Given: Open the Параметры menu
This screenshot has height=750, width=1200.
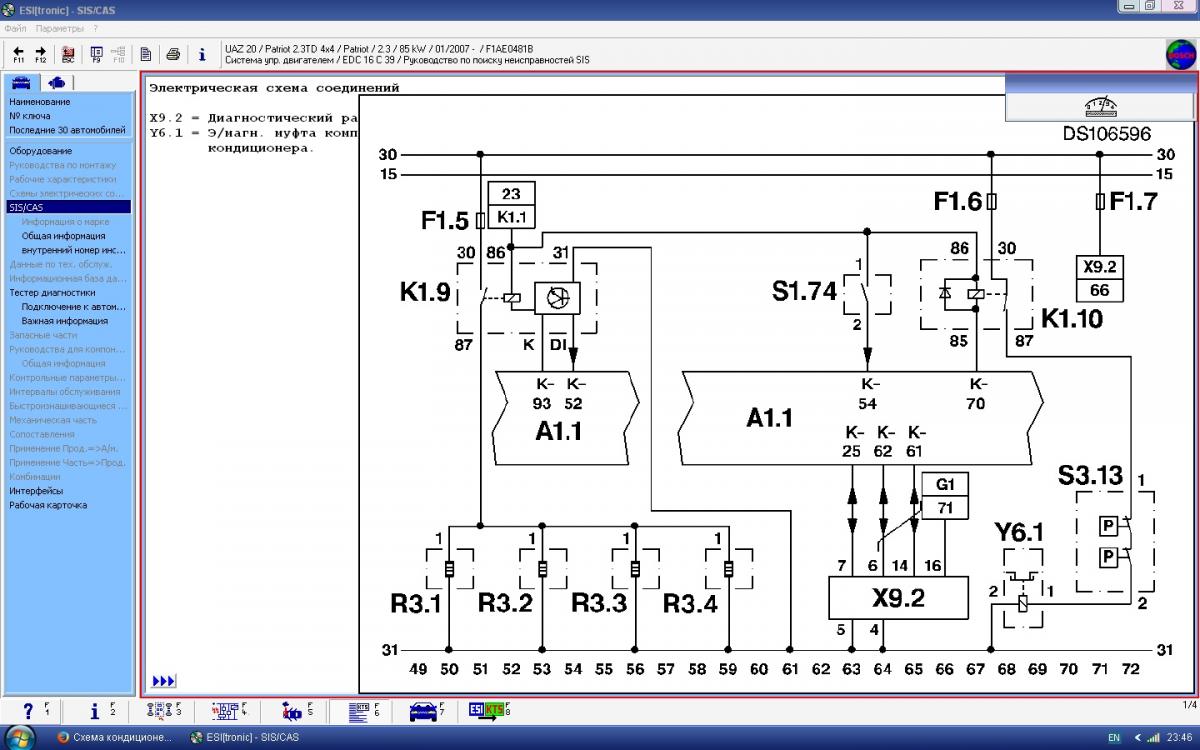Looking at the screenshot, I should tap(60, 28).
